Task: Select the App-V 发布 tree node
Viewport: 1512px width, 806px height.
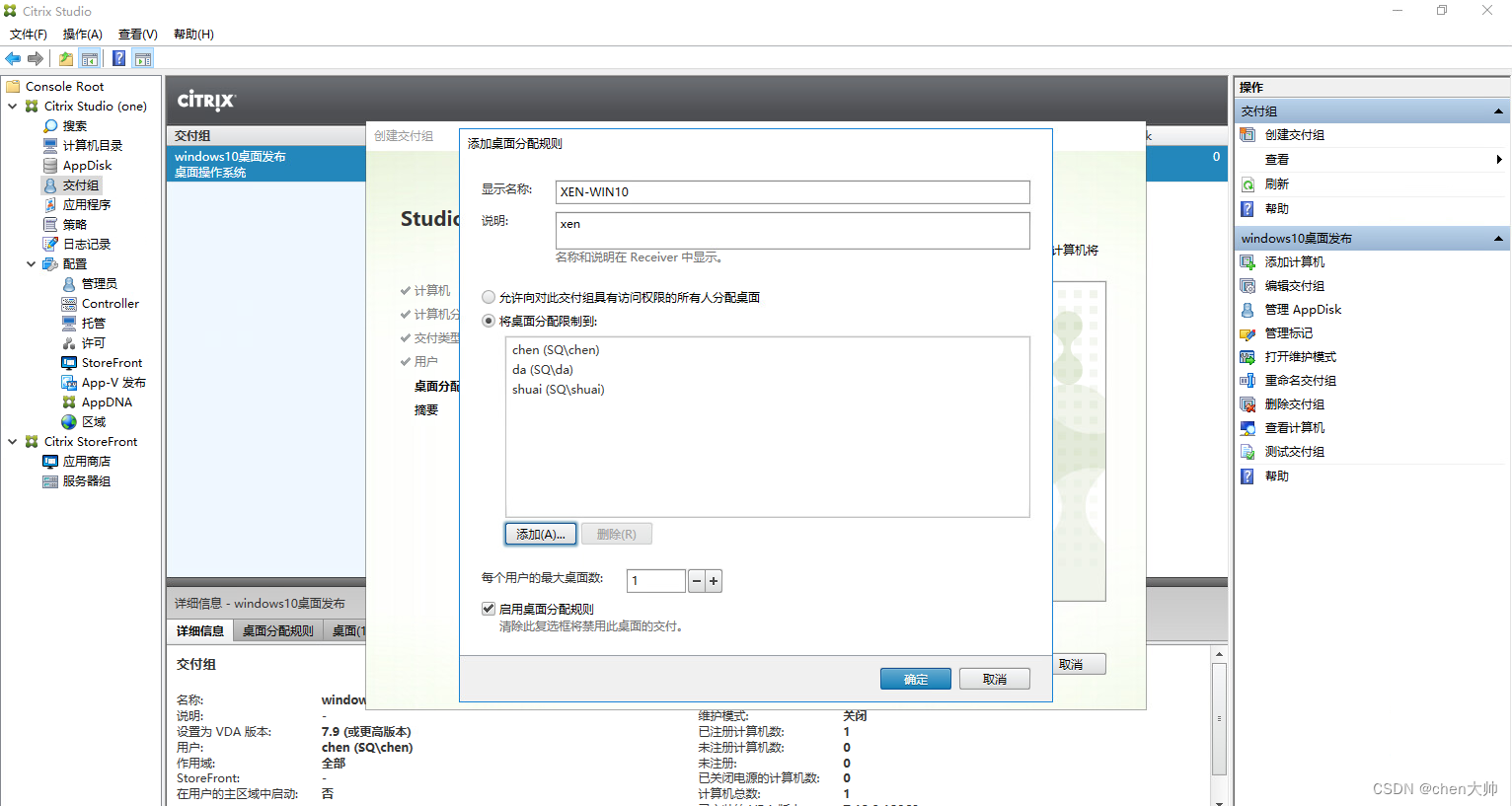Action: click(x=113, y=382)
